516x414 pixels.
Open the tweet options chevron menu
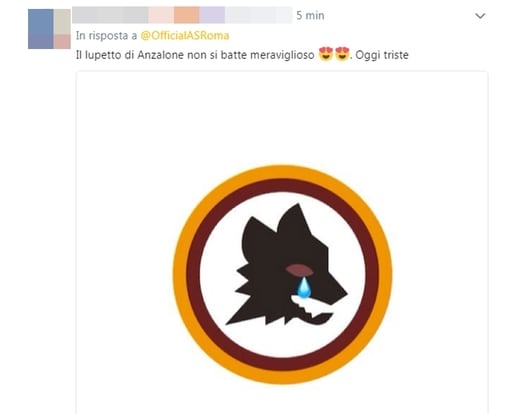(480, 16)
